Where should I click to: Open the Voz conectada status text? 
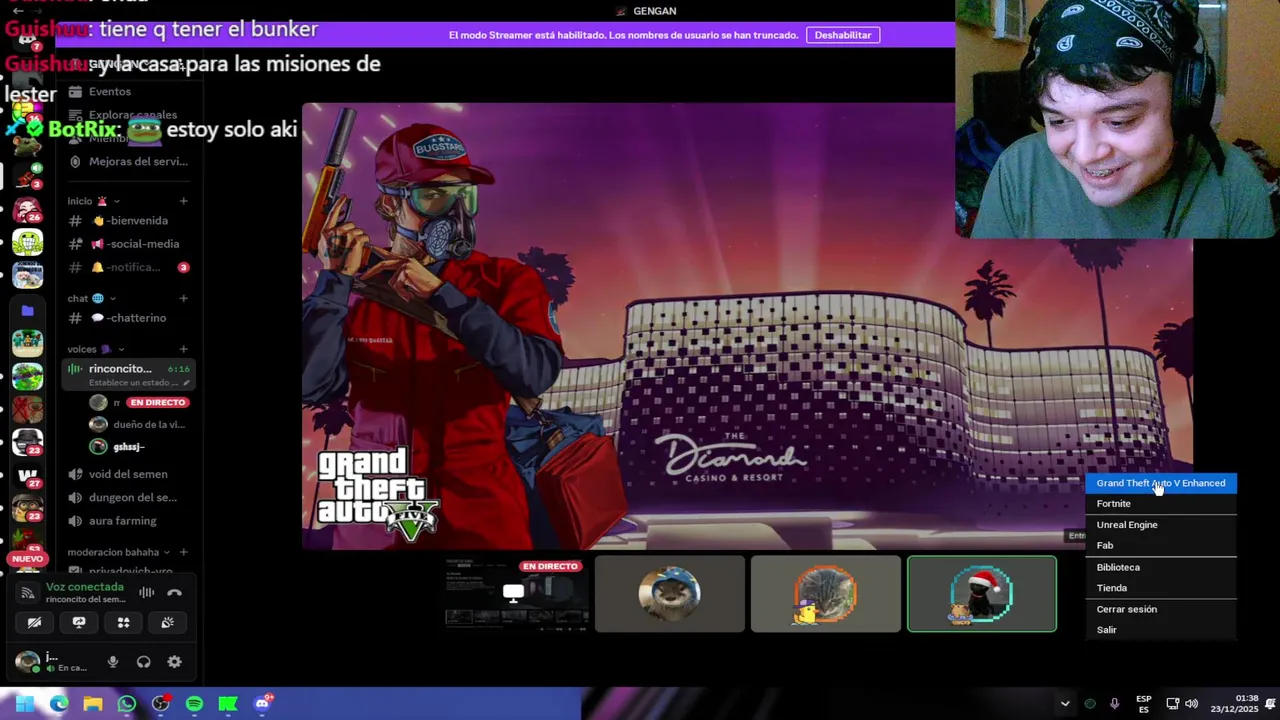85,587
